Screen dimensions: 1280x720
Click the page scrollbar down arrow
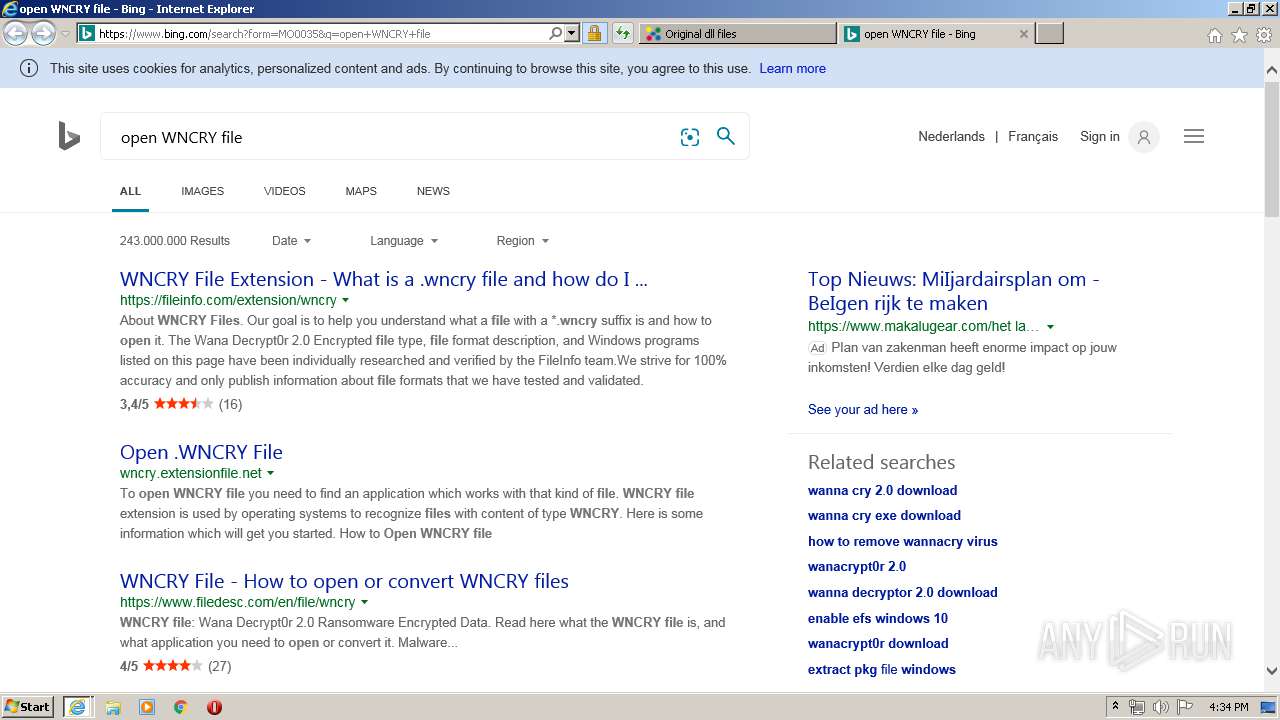pyautogui.click(x=1272, y=672)
